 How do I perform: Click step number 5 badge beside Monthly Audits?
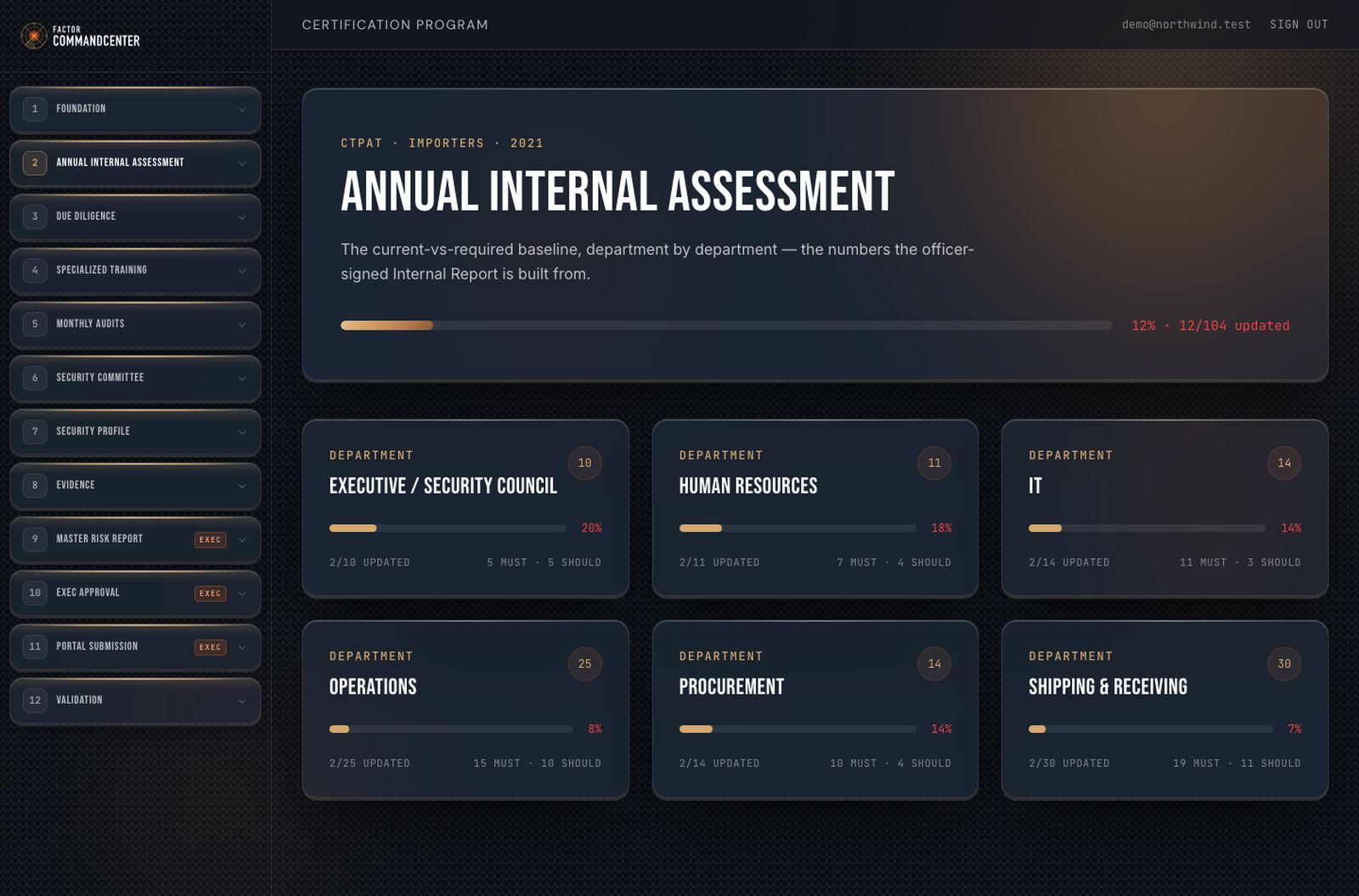[35, 324]
